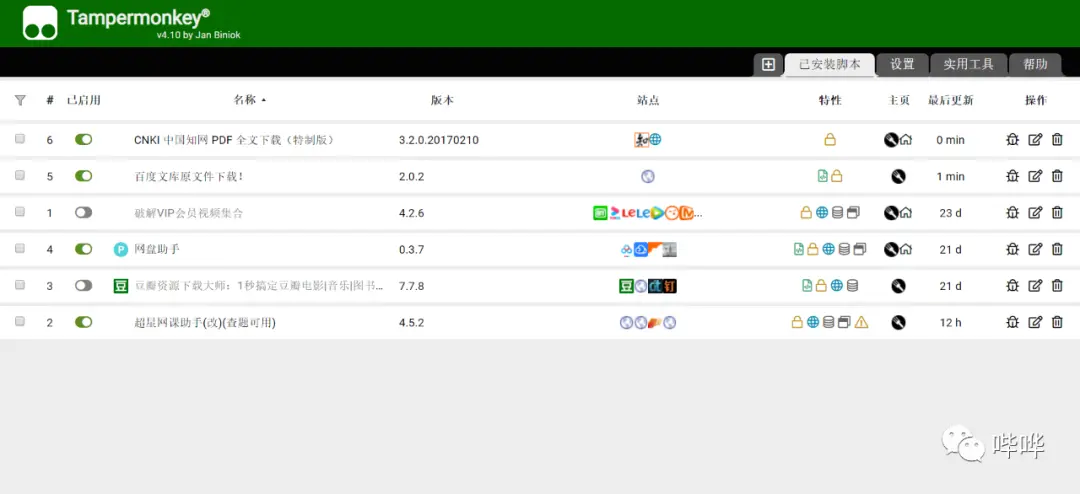This screenshot has height=494, width=1080.
Task: Click debug icon for 破解VIP会员视频集合
Action: 1012,213
